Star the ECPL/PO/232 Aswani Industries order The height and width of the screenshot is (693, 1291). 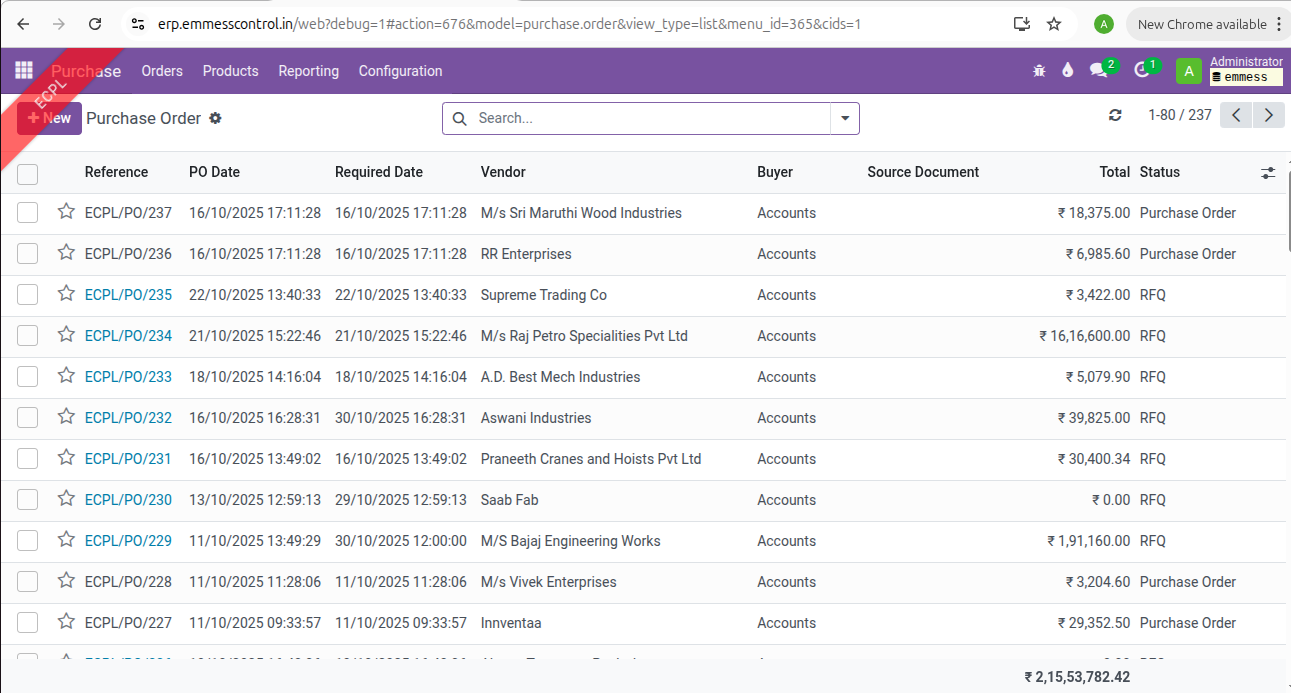tap(66, 417)
